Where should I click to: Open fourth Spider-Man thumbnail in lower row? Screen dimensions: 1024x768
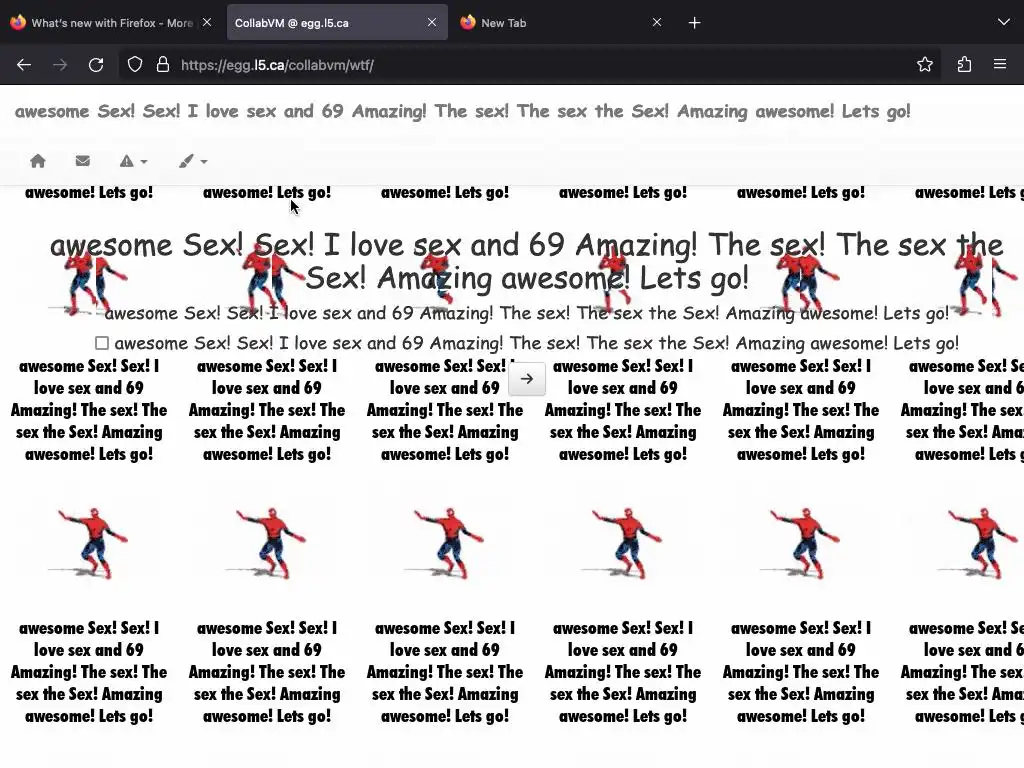(x=624, y=543)
